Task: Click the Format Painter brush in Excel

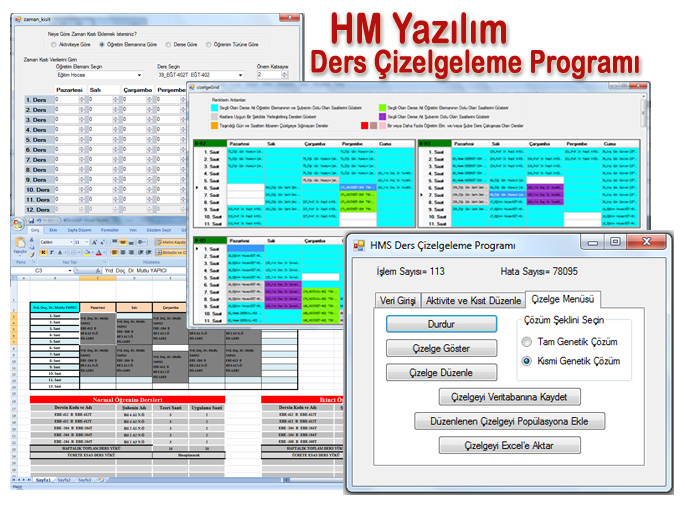Action: pyautogui.click(x=32, y=255)
